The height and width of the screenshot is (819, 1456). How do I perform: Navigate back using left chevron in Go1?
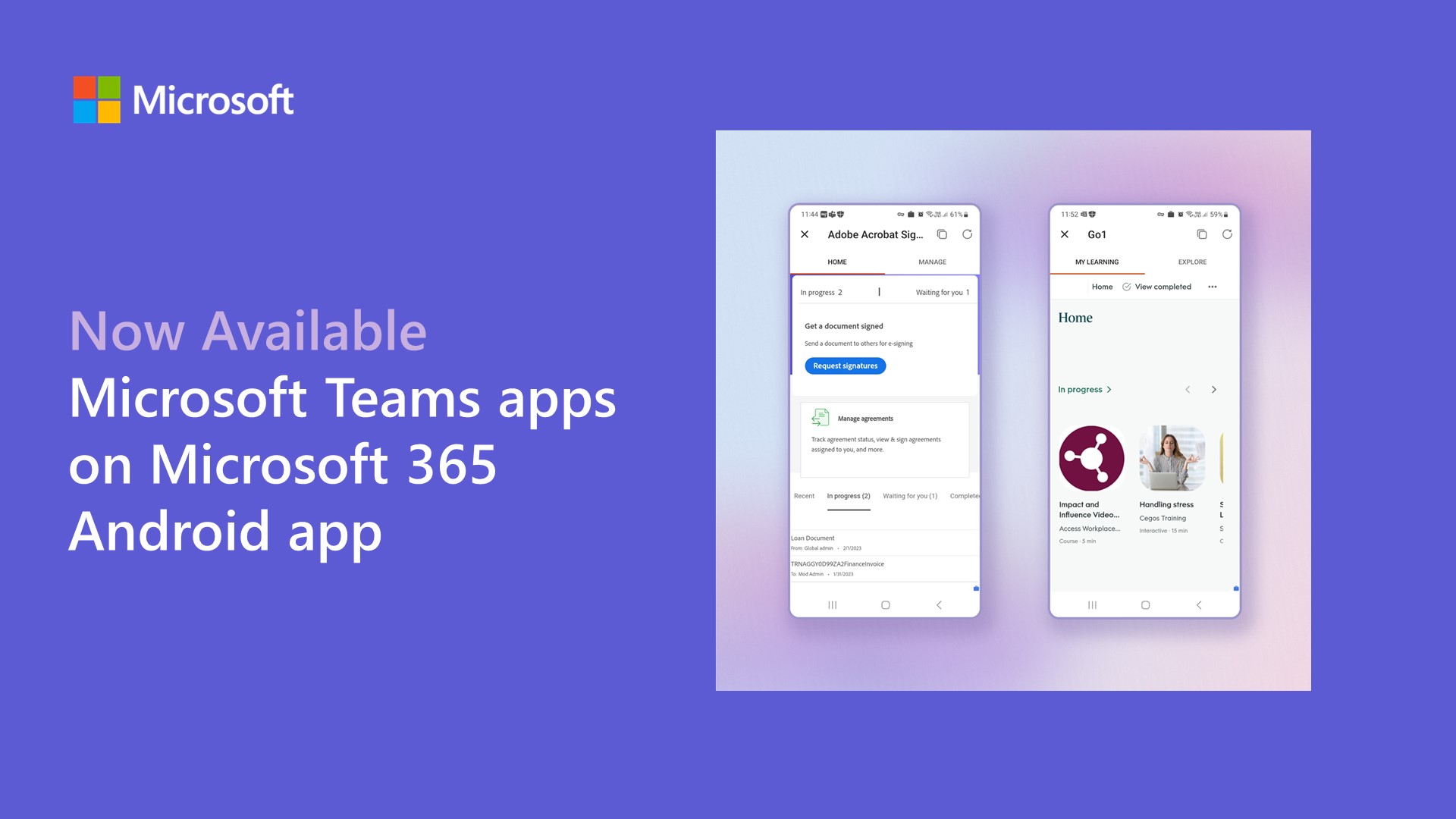[1188, 389]
